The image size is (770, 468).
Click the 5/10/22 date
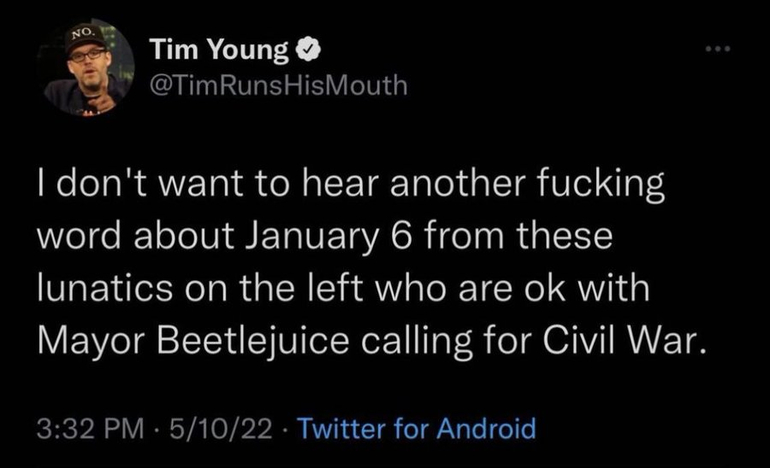pos(221,429)
